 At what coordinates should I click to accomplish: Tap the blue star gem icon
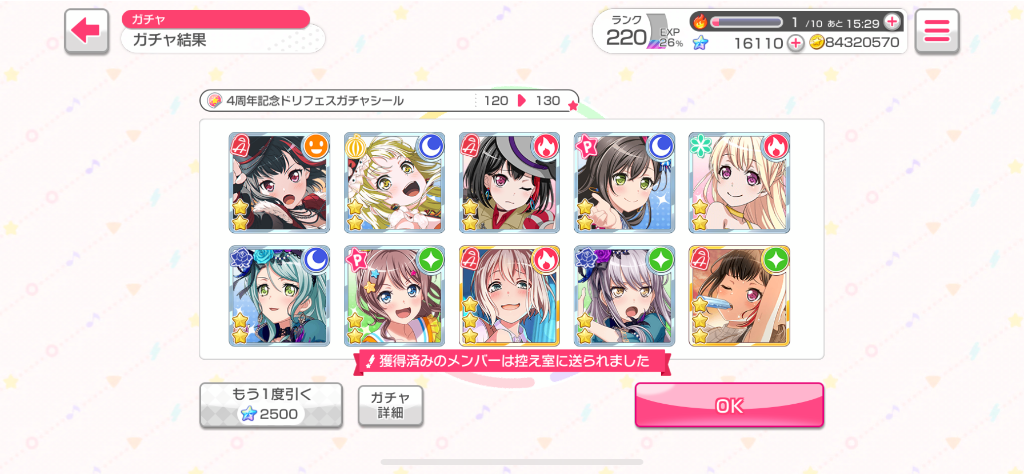(x=700, y=43)
